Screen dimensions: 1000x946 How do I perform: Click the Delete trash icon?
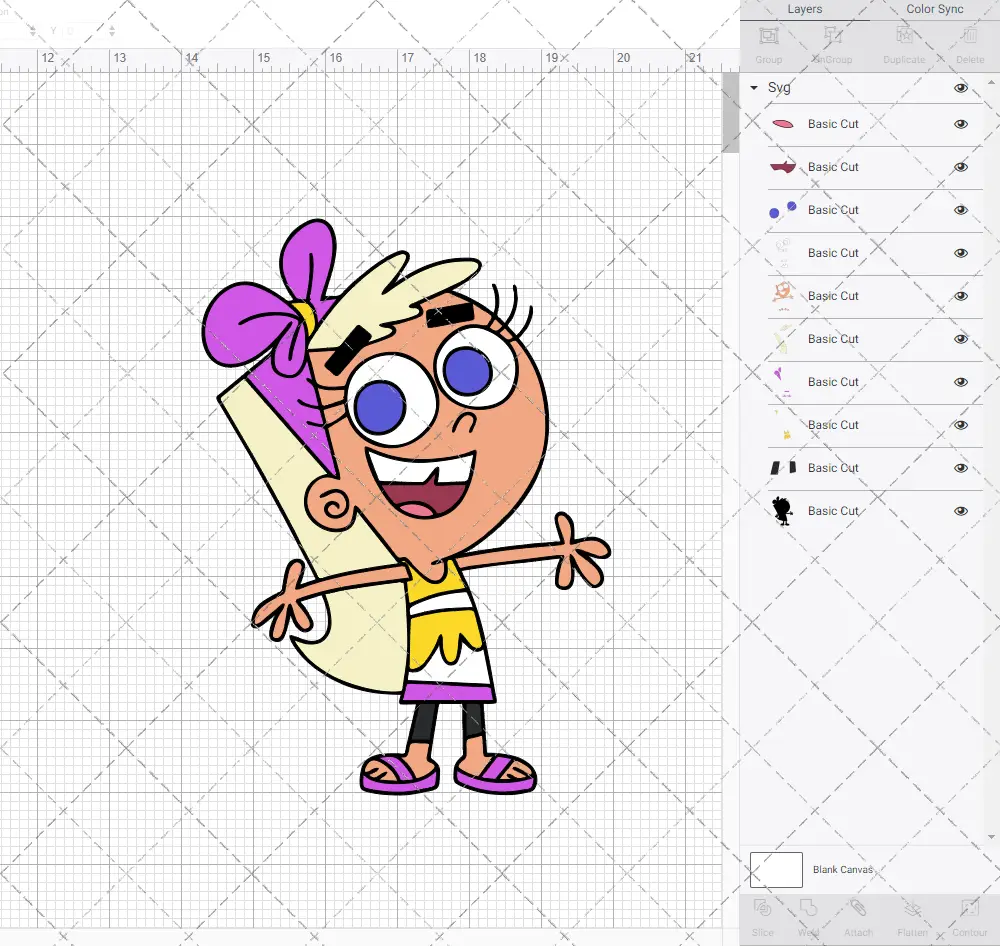click(x=969, y=36)
